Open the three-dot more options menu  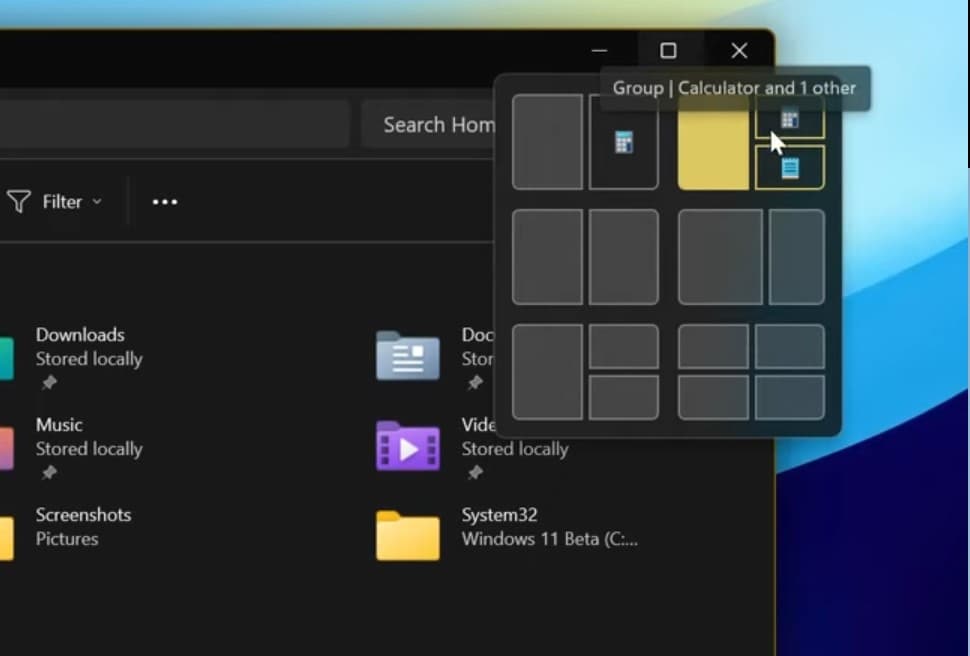(x=165, y=202)
